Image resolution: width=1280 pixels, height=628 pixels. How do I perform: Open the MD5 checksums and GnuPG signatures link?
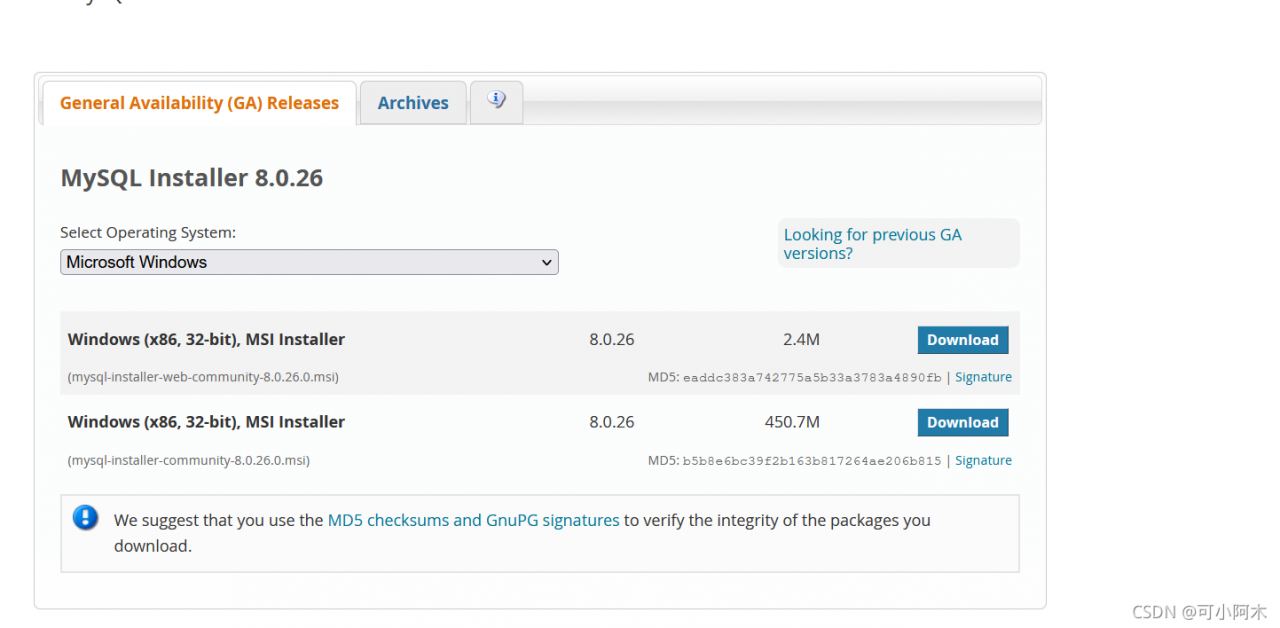tap(473, 520)
